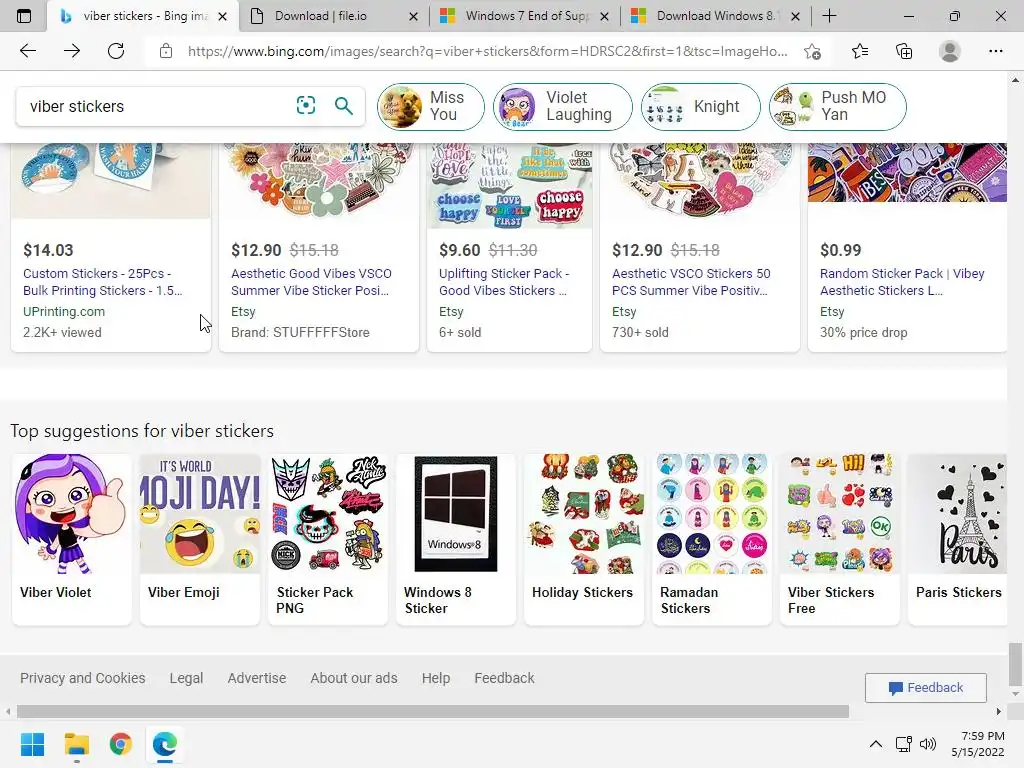
Task: Open the Advertise footer link
Action: [257, 678]
